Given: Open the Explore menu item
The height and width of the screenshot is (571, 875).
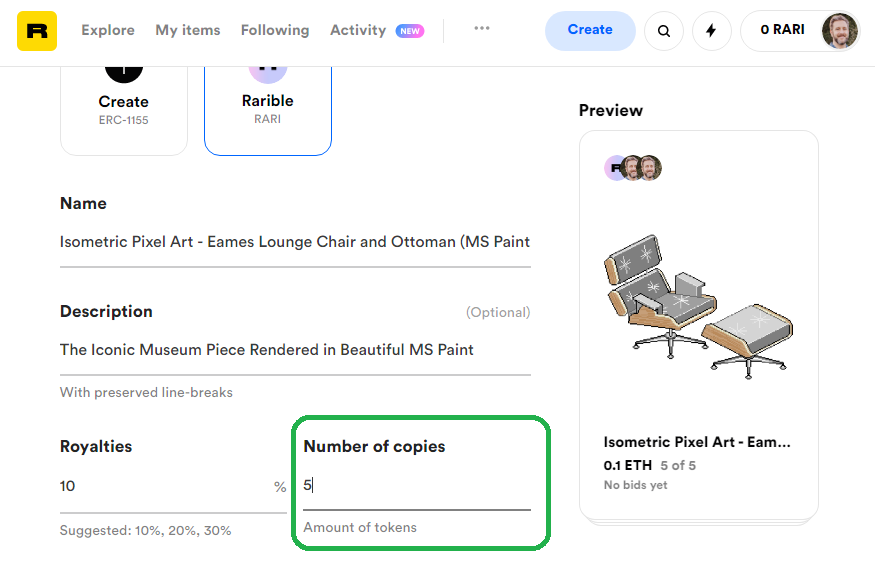Looking at the screenshot, I should tap(108, 30).
